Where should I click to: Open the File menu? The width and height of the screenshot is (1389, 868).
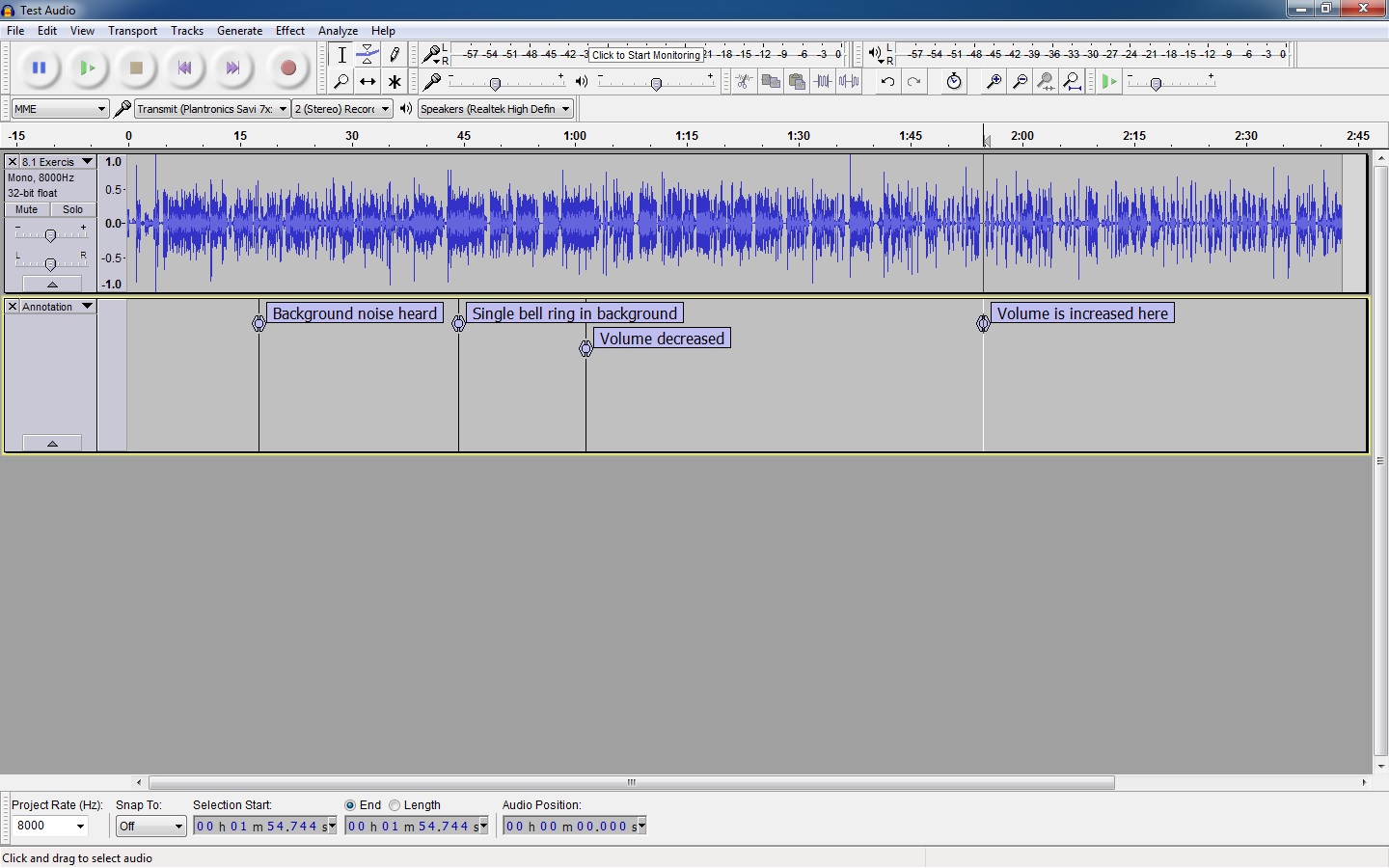[15, 31]
